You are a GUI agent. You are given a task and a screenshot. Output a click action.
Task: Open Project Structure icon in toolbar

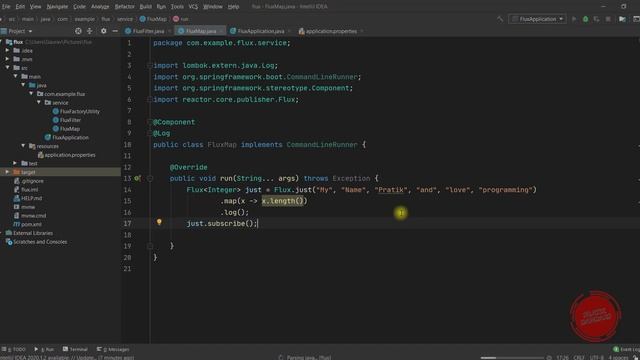(x=622, y=19)
